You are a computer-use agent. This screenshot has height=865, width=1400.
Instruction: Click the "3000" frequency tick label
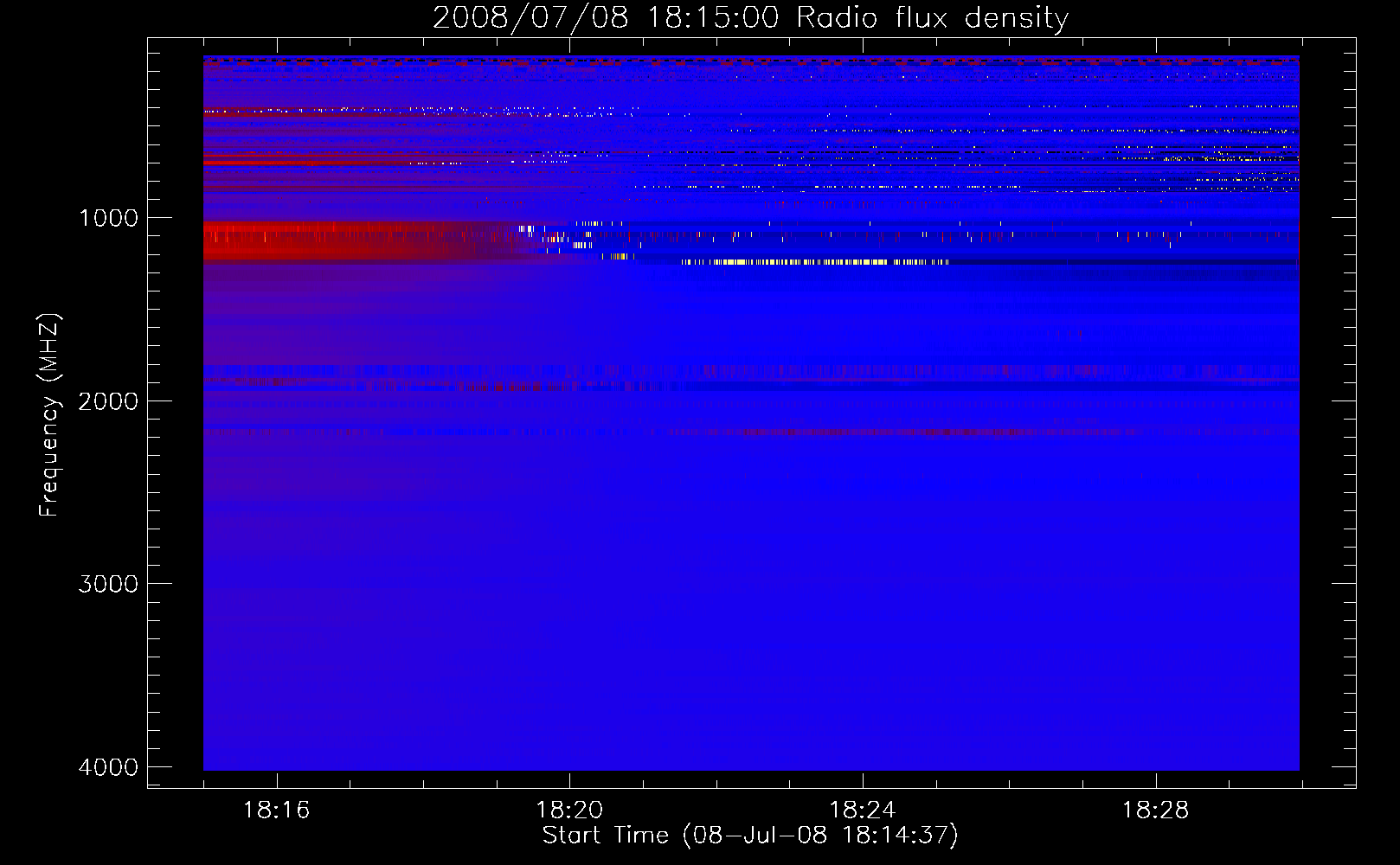coord(108,584)
